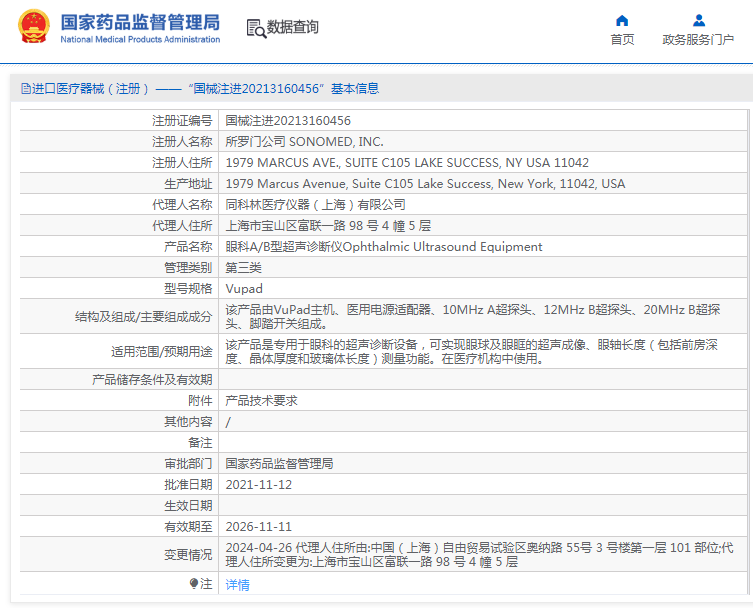Viewport: 753px width, 608px height.
Task: Click 型号规格 row label
Action: pos(188,289)
